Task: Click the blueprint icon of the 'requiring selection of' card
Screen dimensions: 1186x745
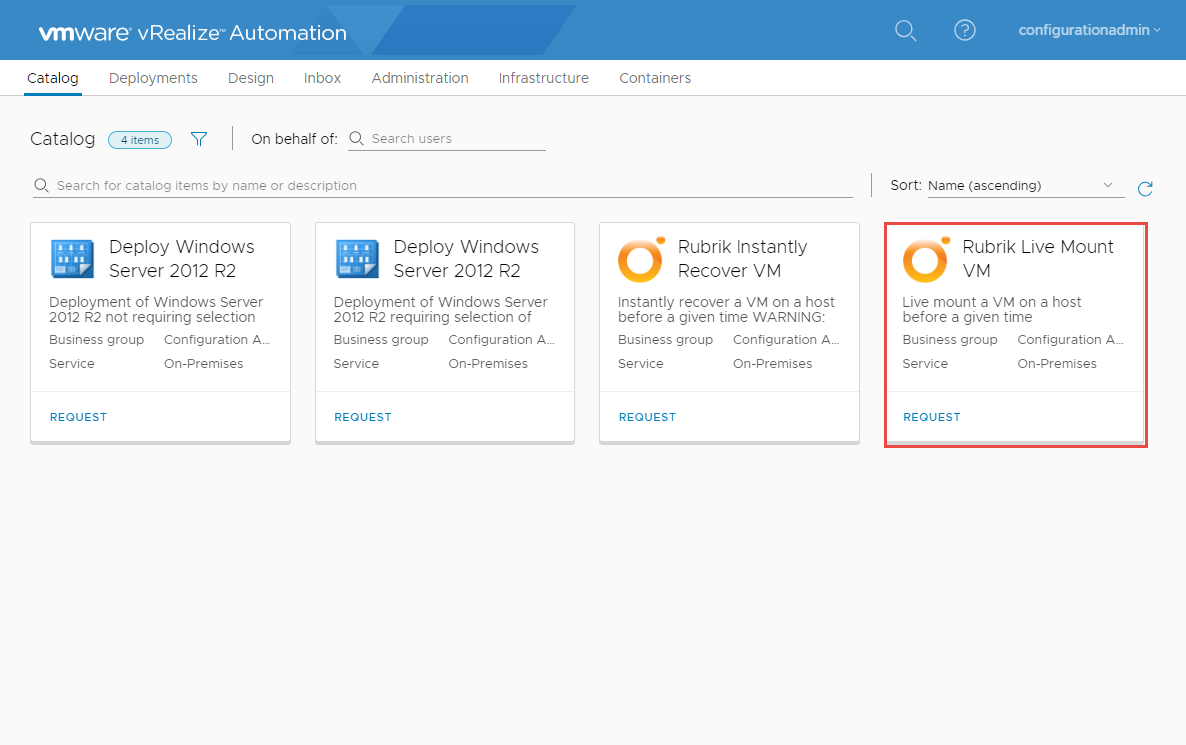Action: (357, 259)
